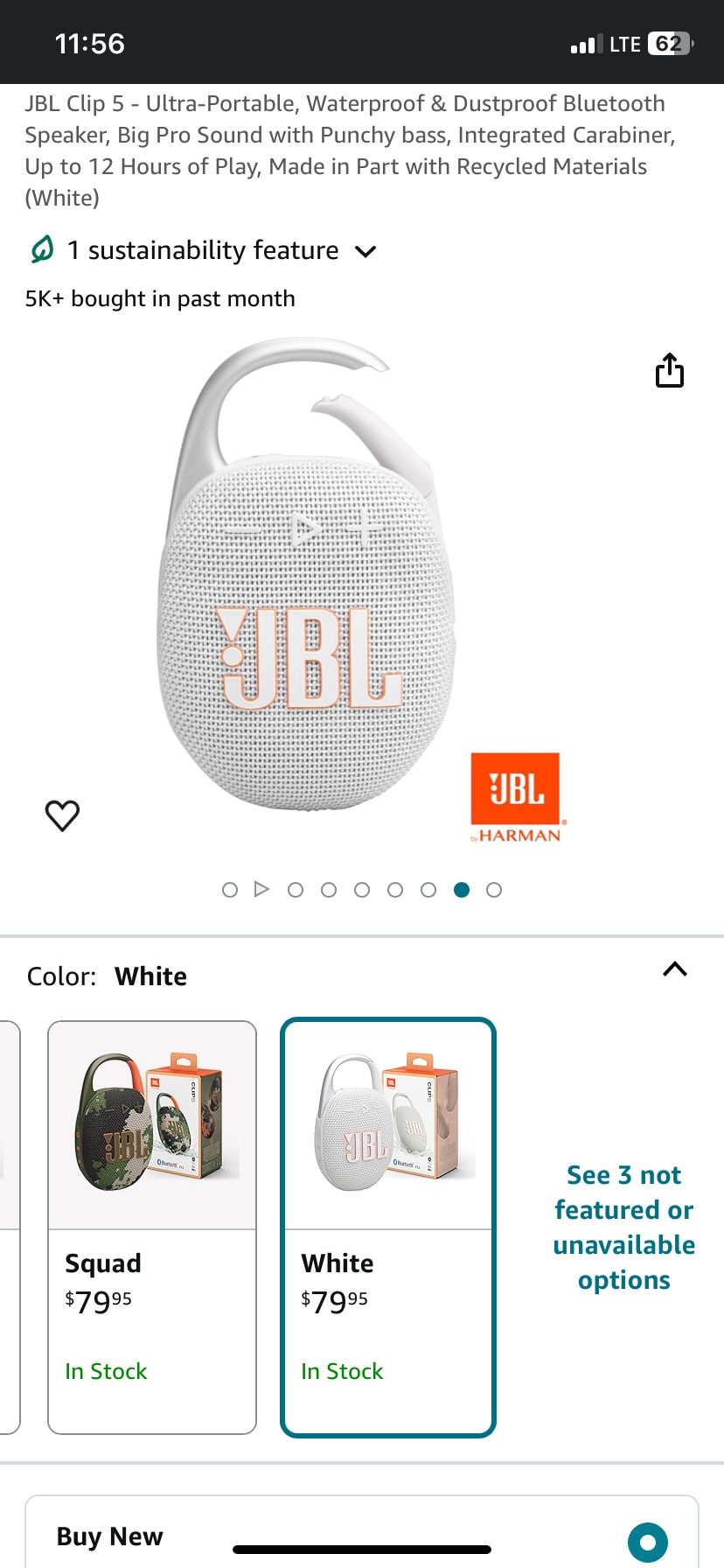The width and height of the screenshot is (724, 1568).
Task: Open the partially hidden color option card
Action: pyautogui.click(x=9, y=1228)
